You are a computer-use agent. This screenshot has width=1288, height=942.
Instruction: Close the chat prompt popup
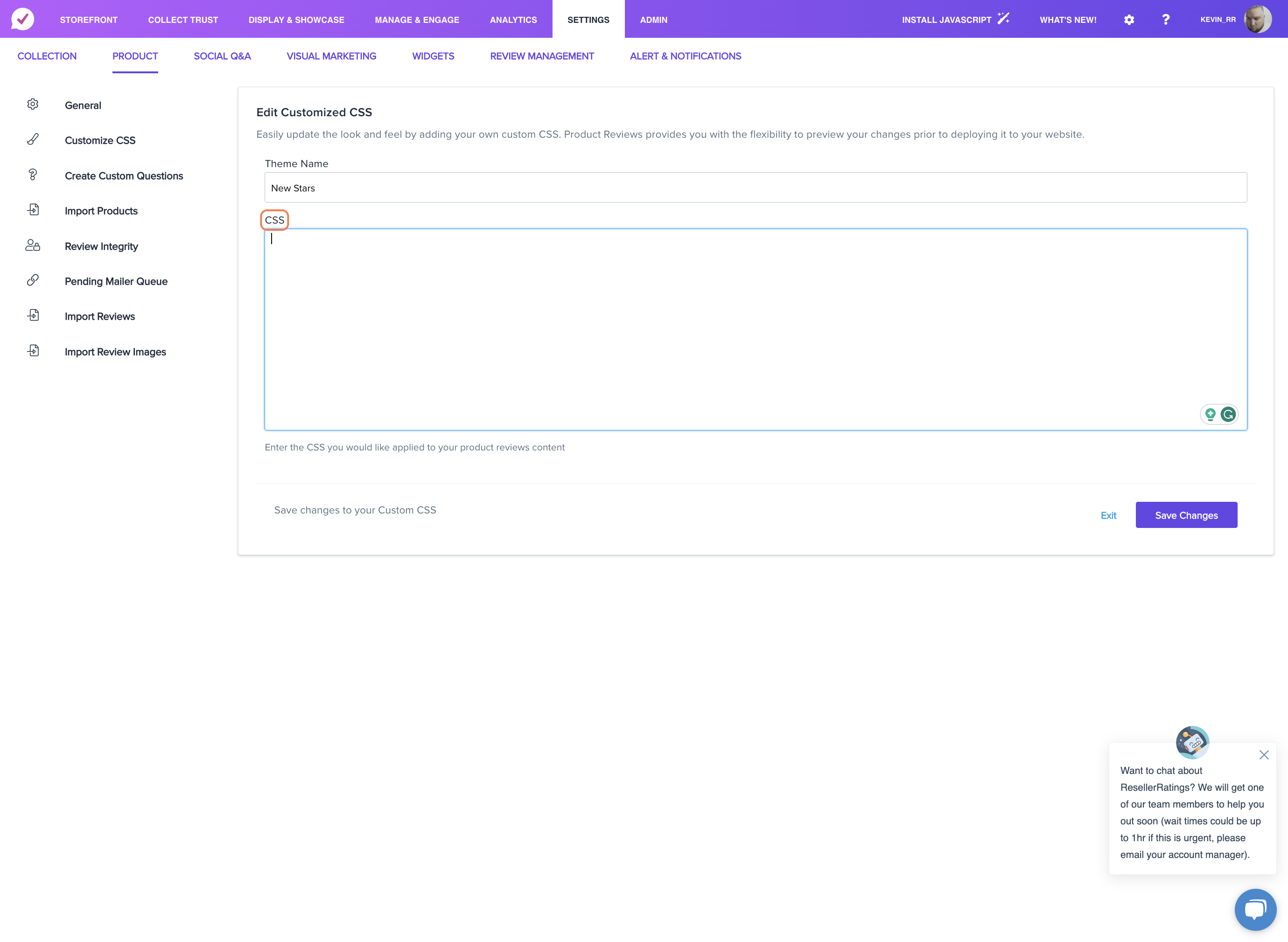1264,755
